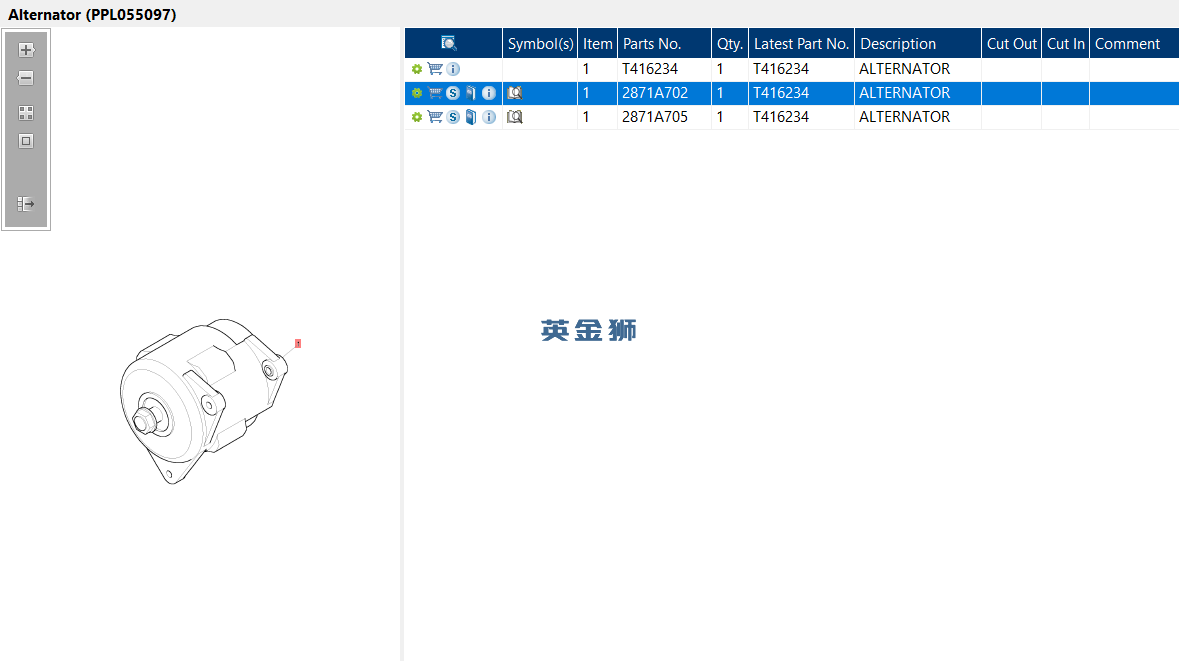
Task: Sort by the Item column header
Action: click(598, 44)
